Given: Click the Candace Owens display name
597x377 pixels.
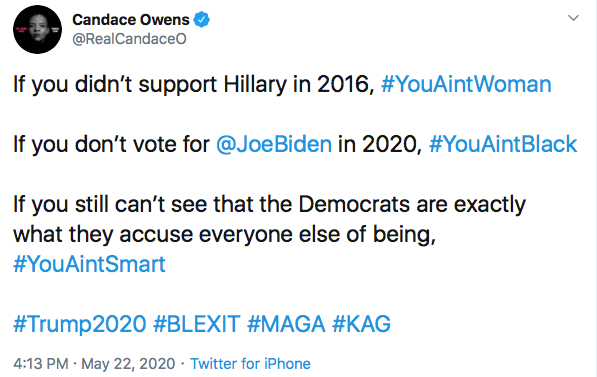Looking at the screenshot, I should click(131, 19).
